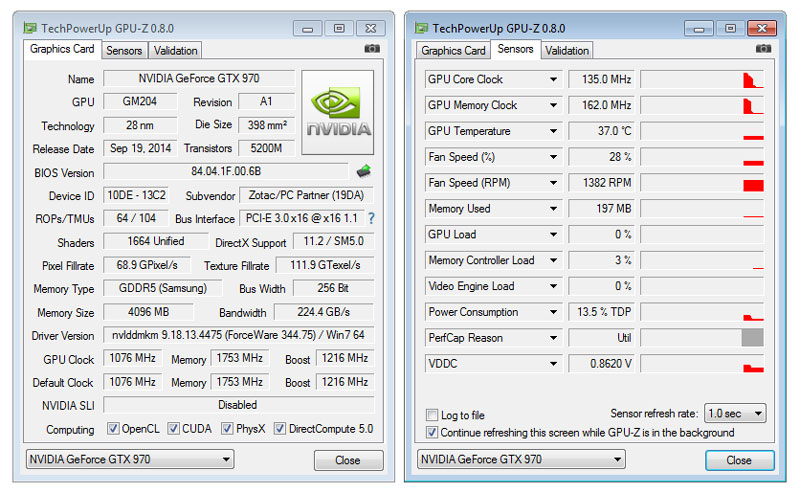Uncheck Continue refreshing in background option

(x=432, y=433)
